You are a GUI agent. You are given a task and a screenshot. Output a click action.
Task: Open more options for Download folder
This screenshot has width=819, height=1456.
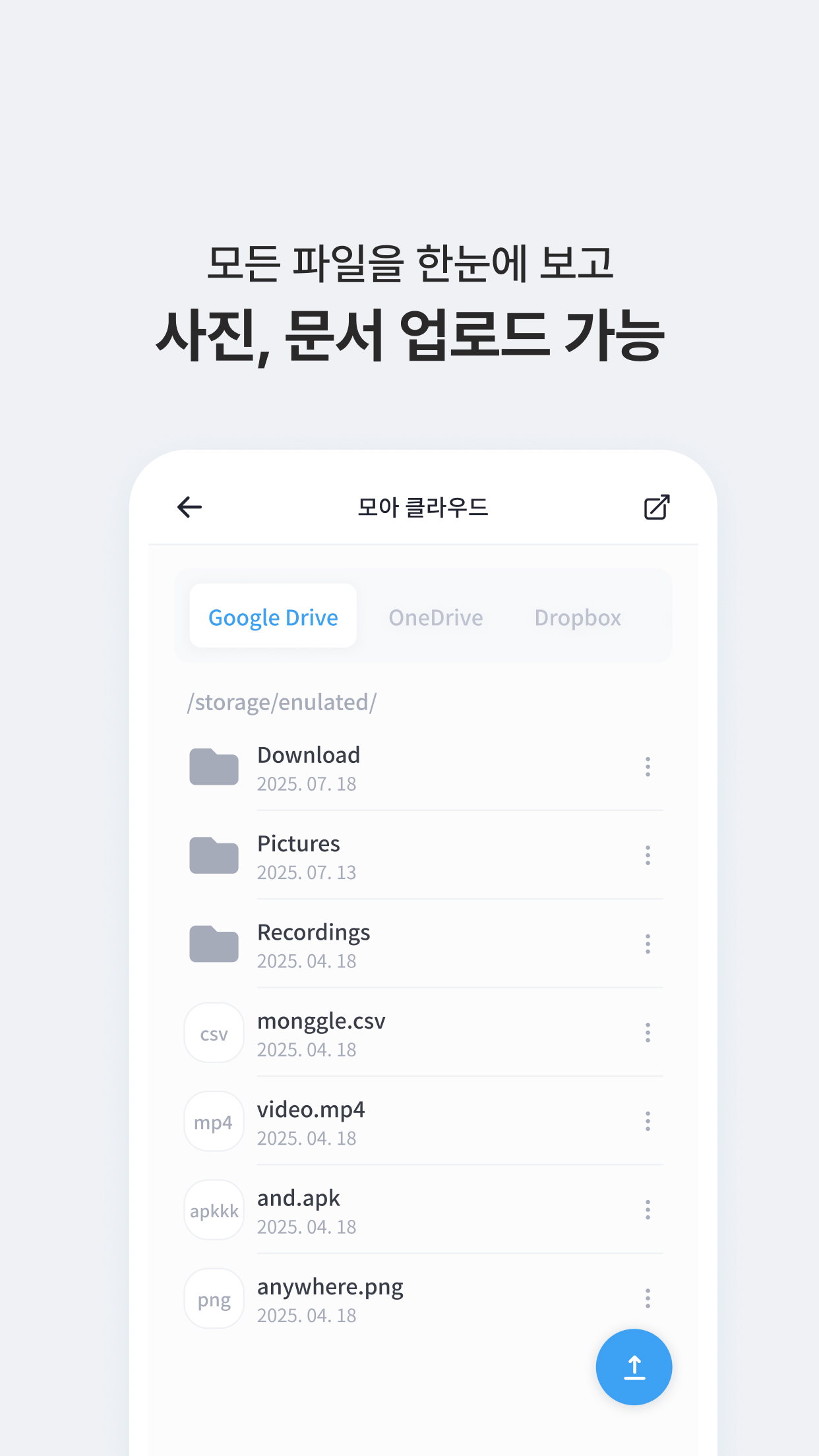(648, 767)
